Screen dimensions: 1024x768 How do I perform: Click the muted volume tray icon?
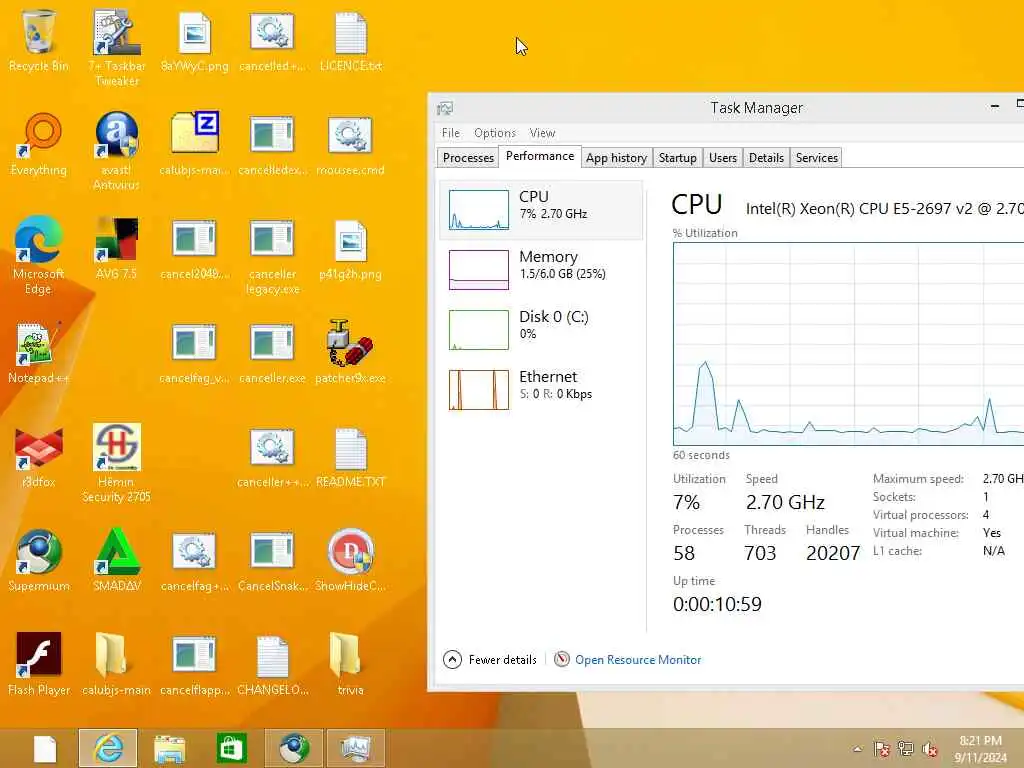pyautogui.click(x=930, y=749)
